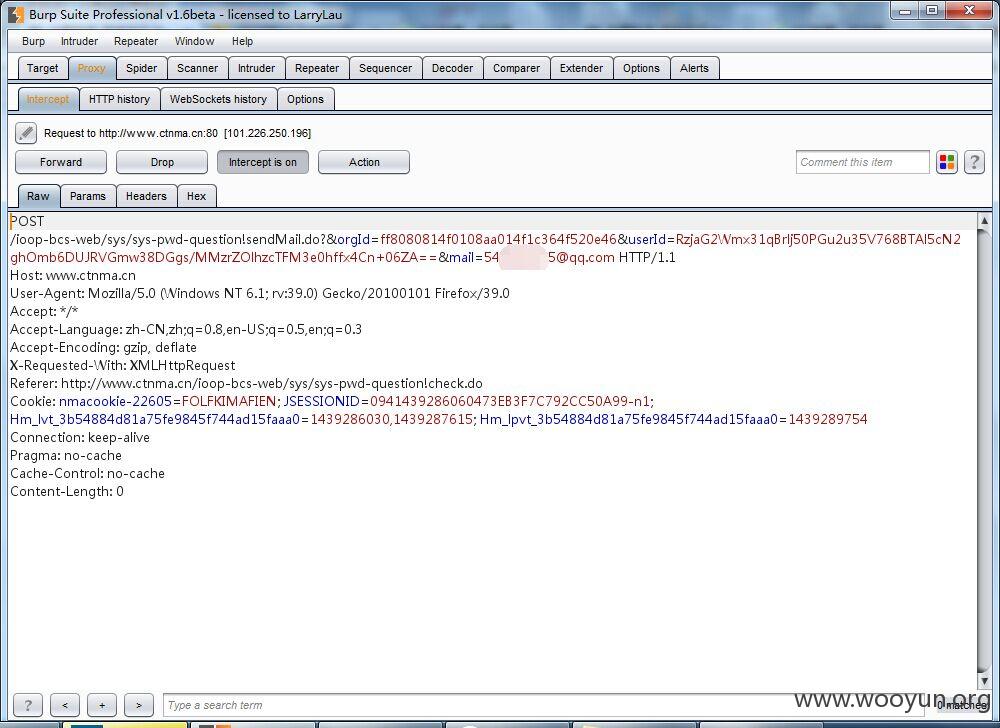This screenshot has height=728, width=1000.
Task: Go to previous search match arrow
Action: [x=65, y=705]
